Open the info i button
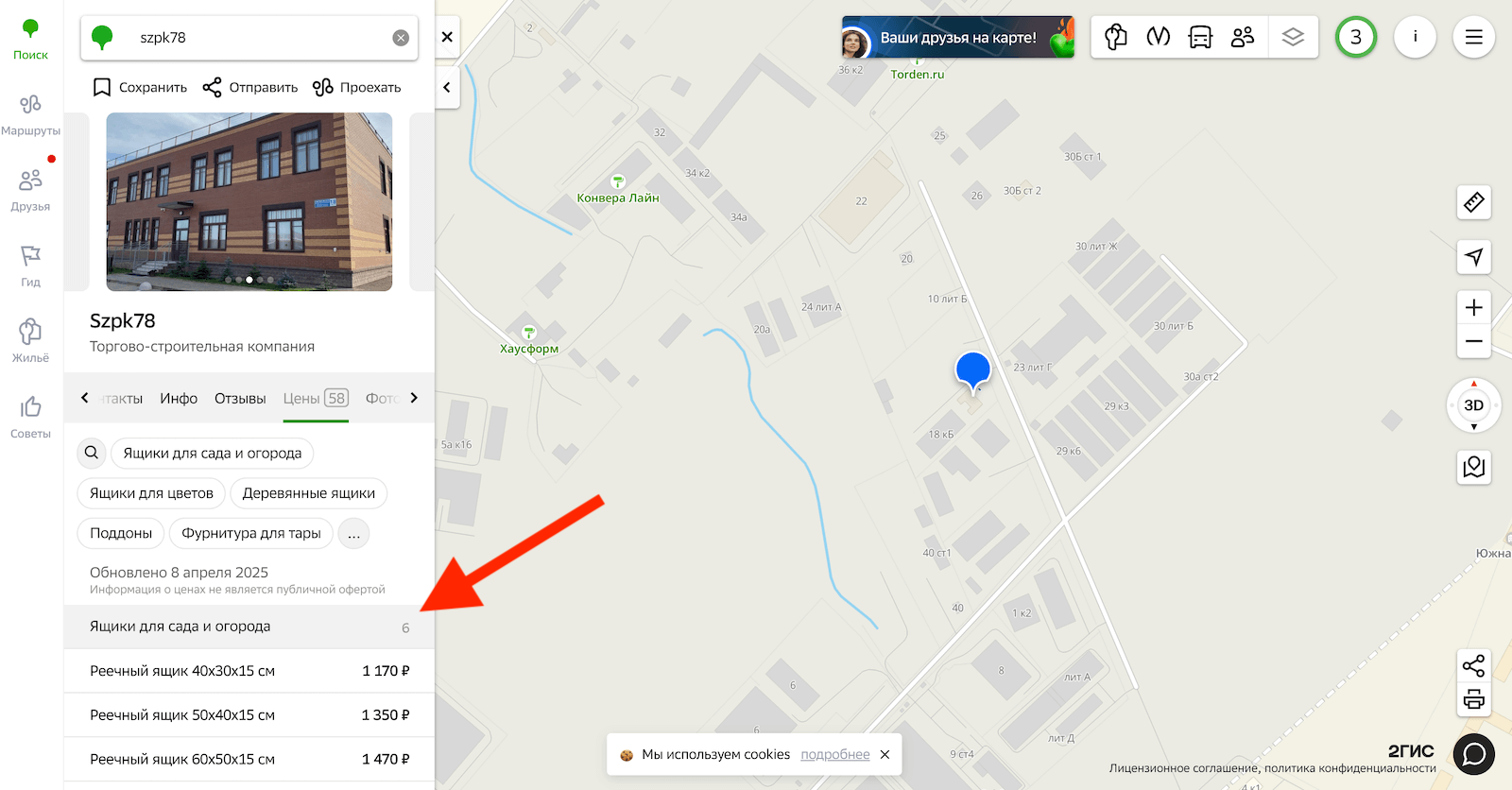Image resolution: width=1512 pixels, height=790 pixels. pos(1415,37)
